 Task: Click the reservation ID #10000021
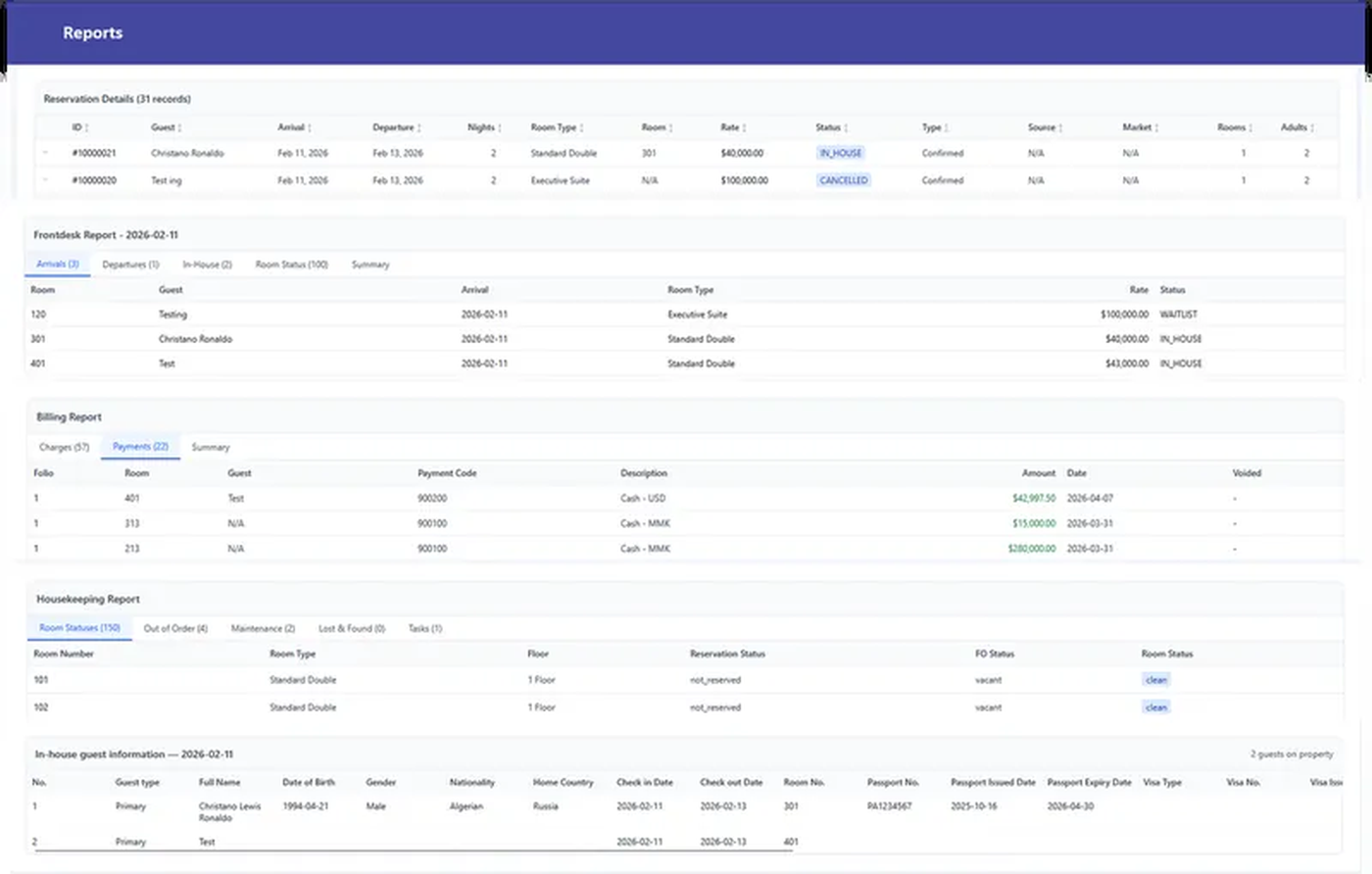94,153
